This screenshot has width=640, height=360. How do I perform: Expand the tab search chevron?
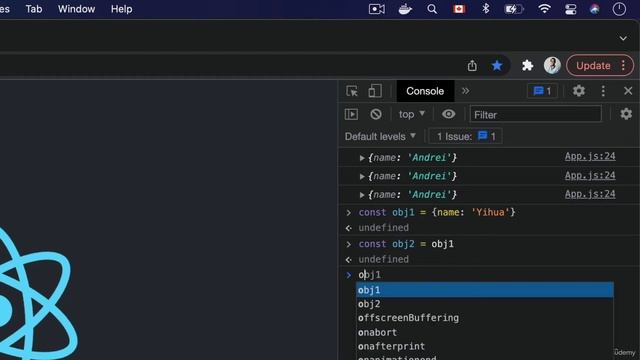pyautogui.click(x=623, y=38)
